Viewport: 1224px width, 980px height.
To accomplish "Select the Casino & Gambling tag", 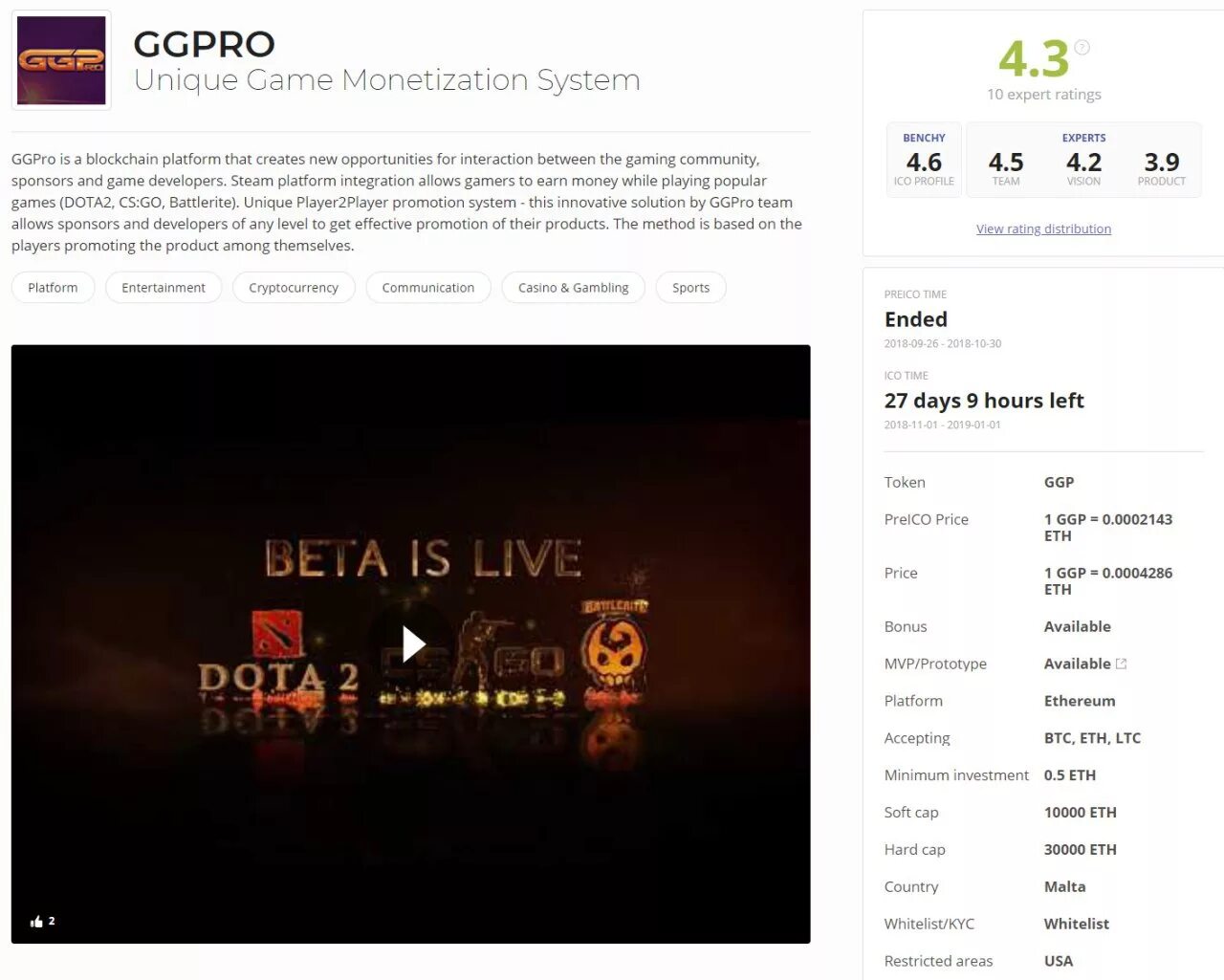I will (x=574, y=288).
